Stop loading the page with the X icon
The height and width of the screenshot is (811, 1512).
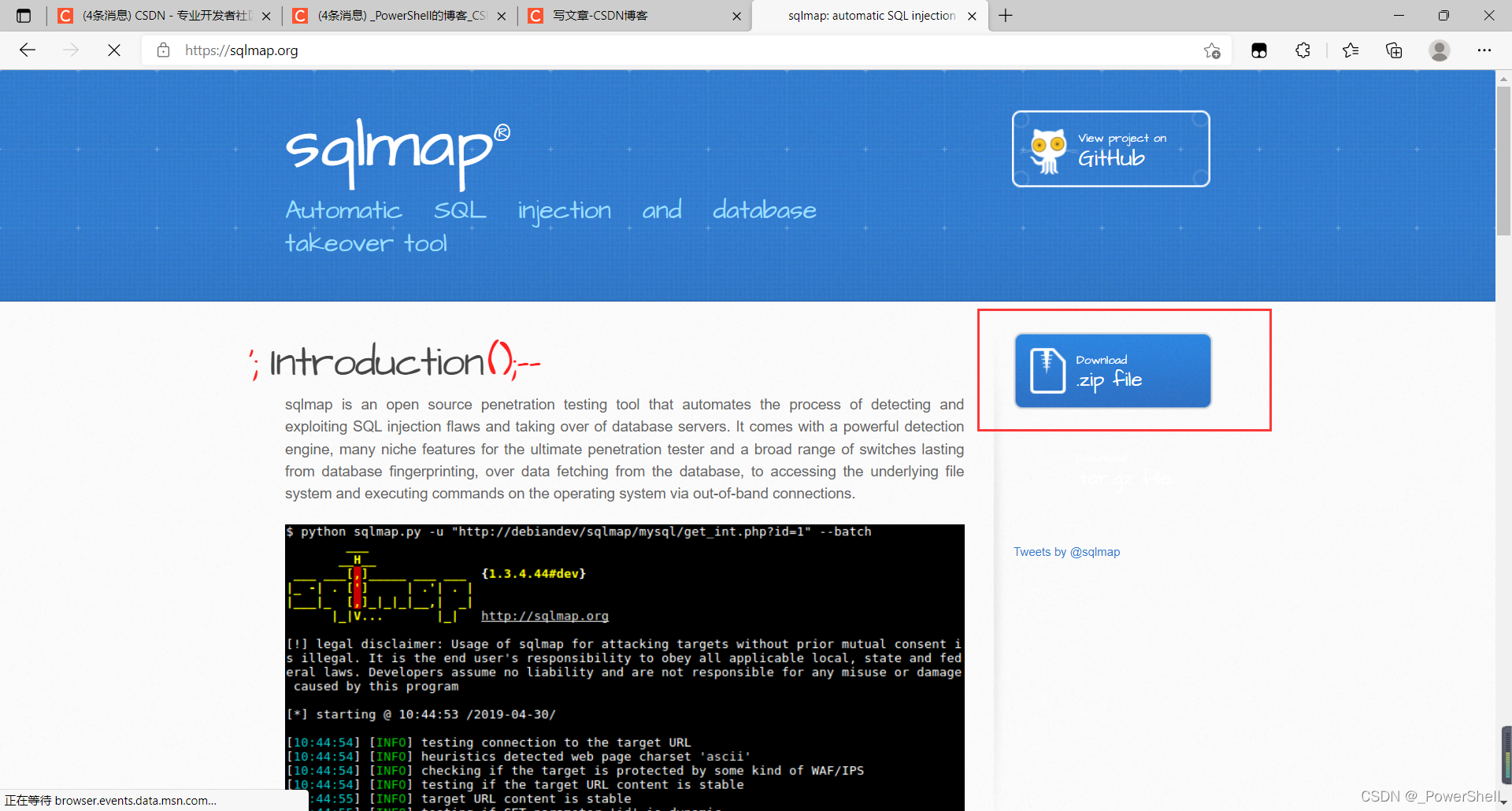pos(113,50)
